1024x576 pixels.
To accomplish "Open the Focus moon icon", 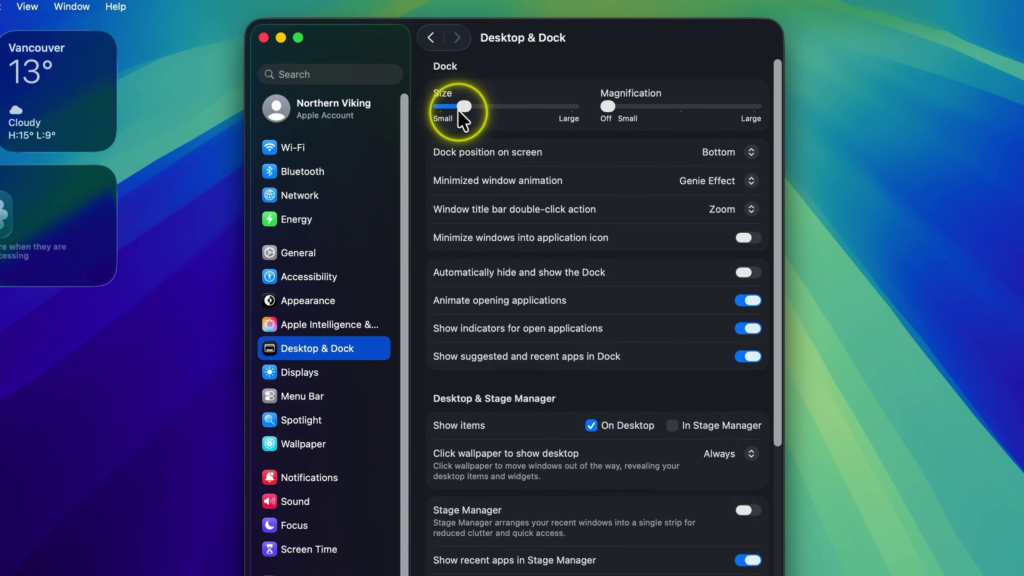I will 269,525.
